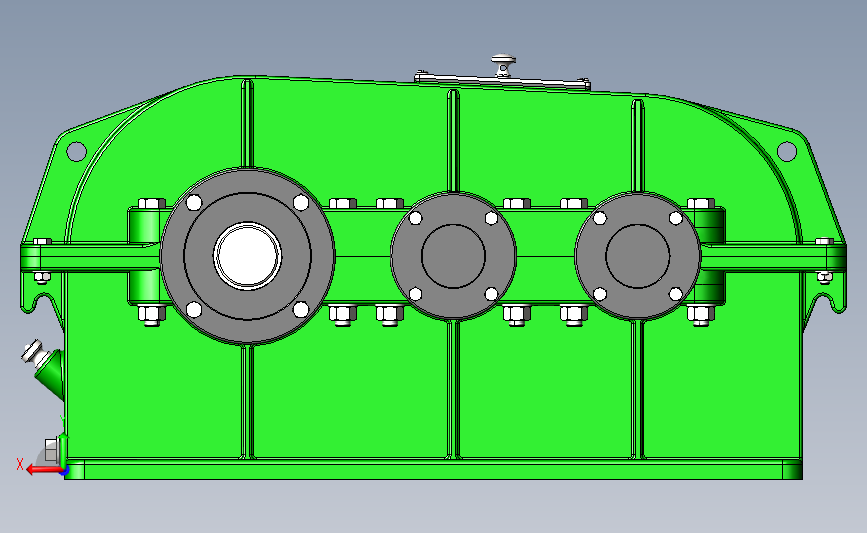
Task: Click the right hook-shaped lifting notch under the flange
Action: [823, 301]
